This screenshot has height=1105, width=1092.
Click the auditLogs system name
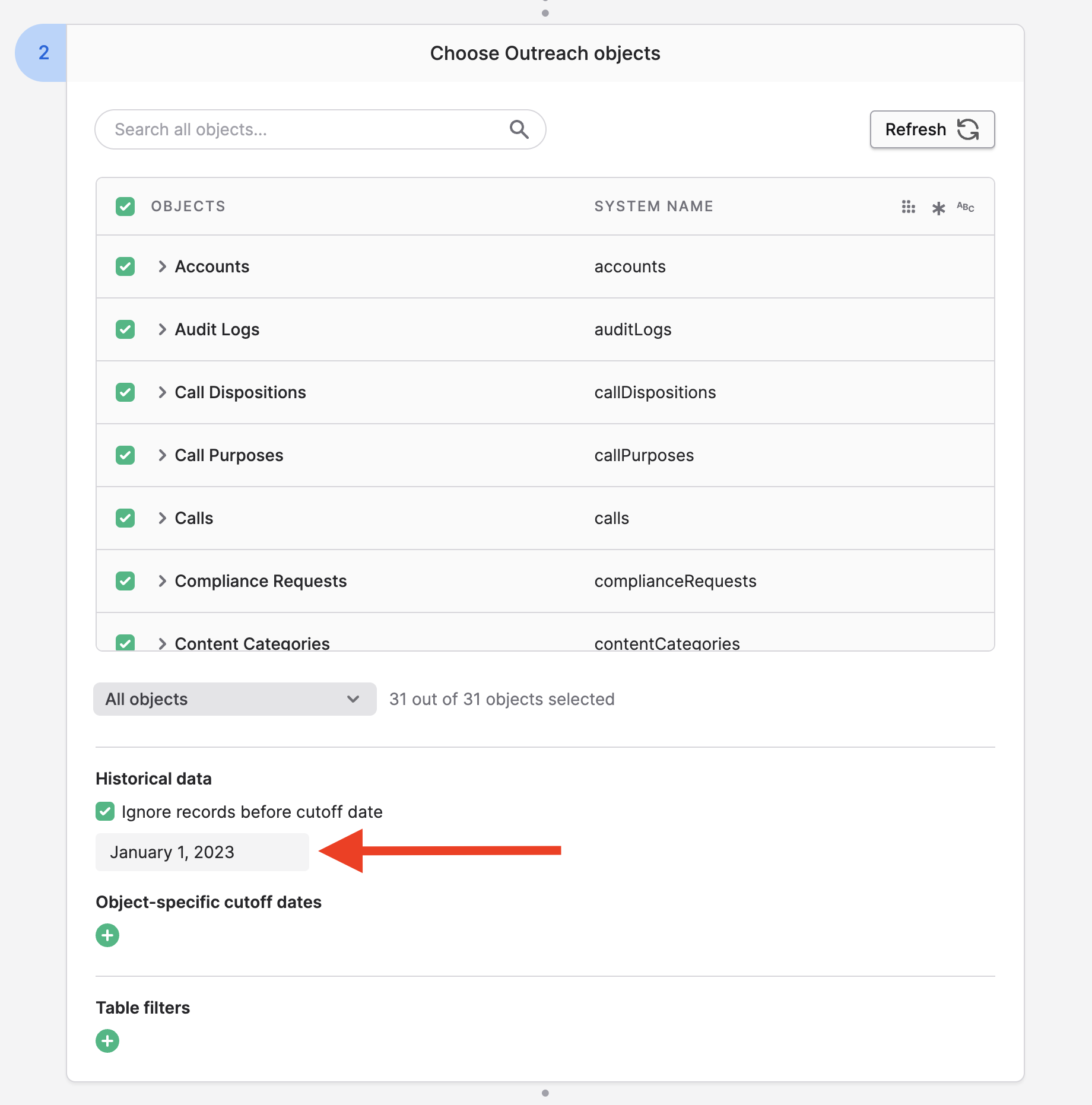pos(633,330)
